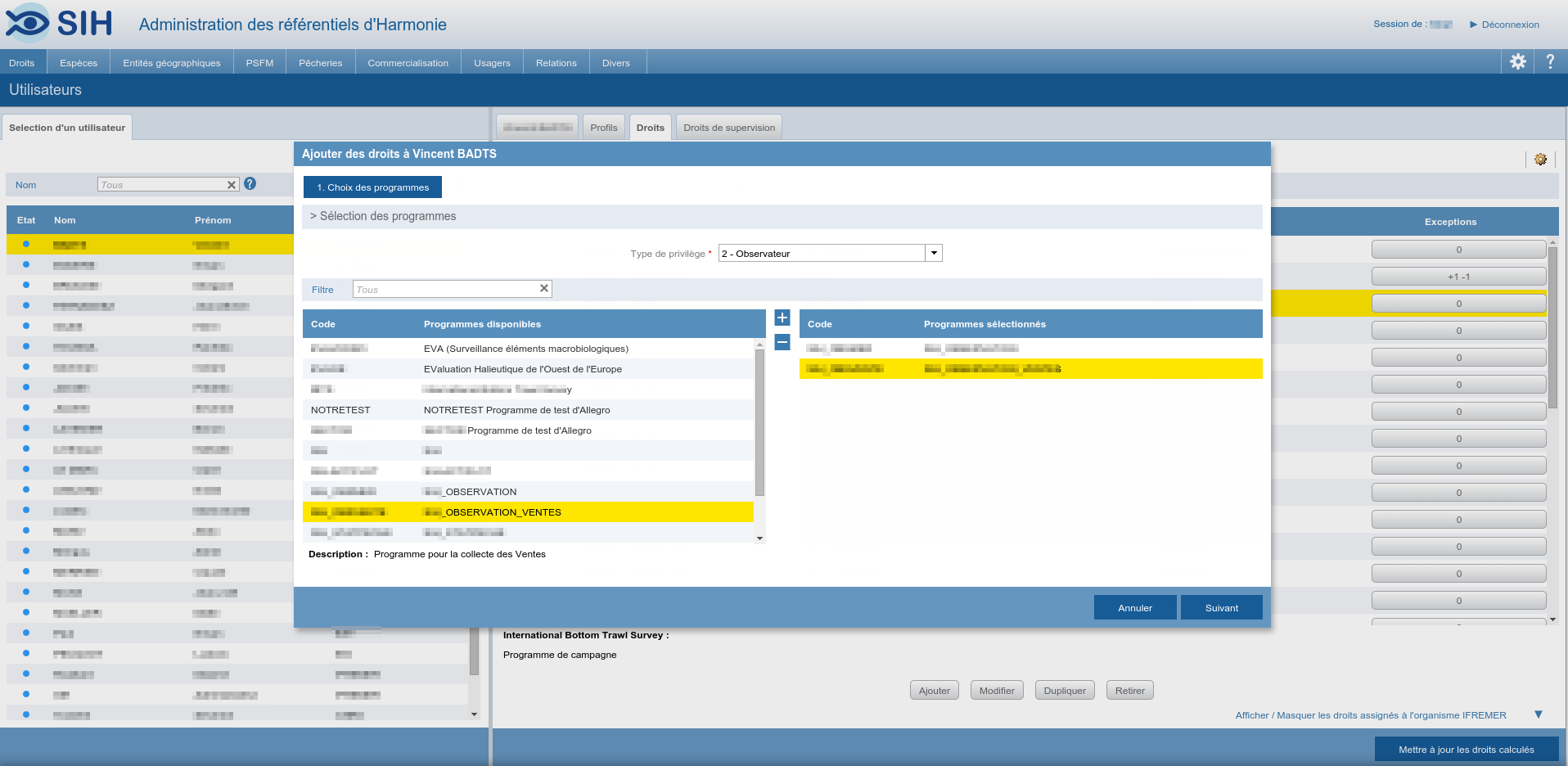Click the Déconnexion link
The width and height of the screenshot is (1568, 766).
coord(1510,25)
